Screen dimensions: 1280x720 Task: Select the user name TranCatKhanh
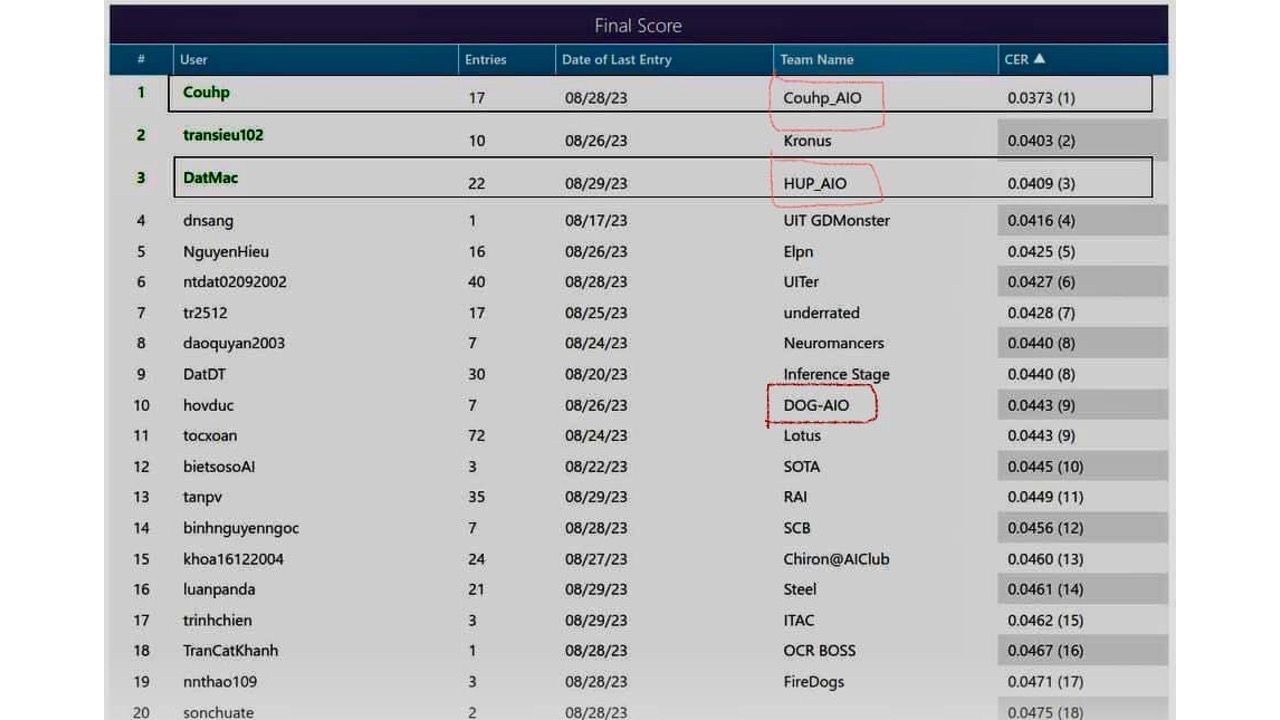point(231,650)
